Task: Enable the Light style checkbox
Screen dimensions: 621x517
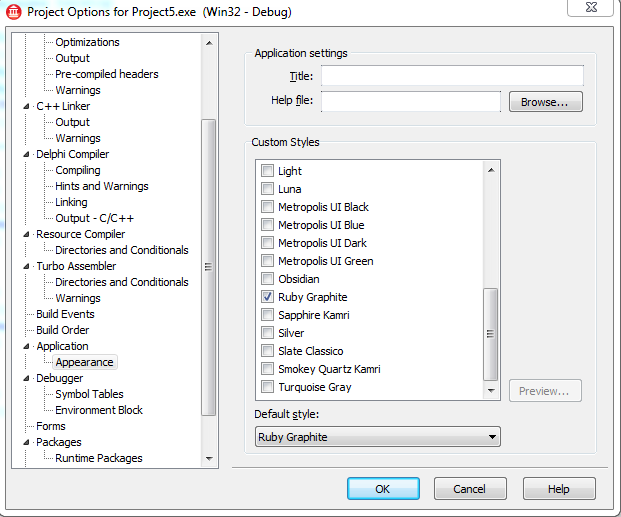Action: click(267, 171)
